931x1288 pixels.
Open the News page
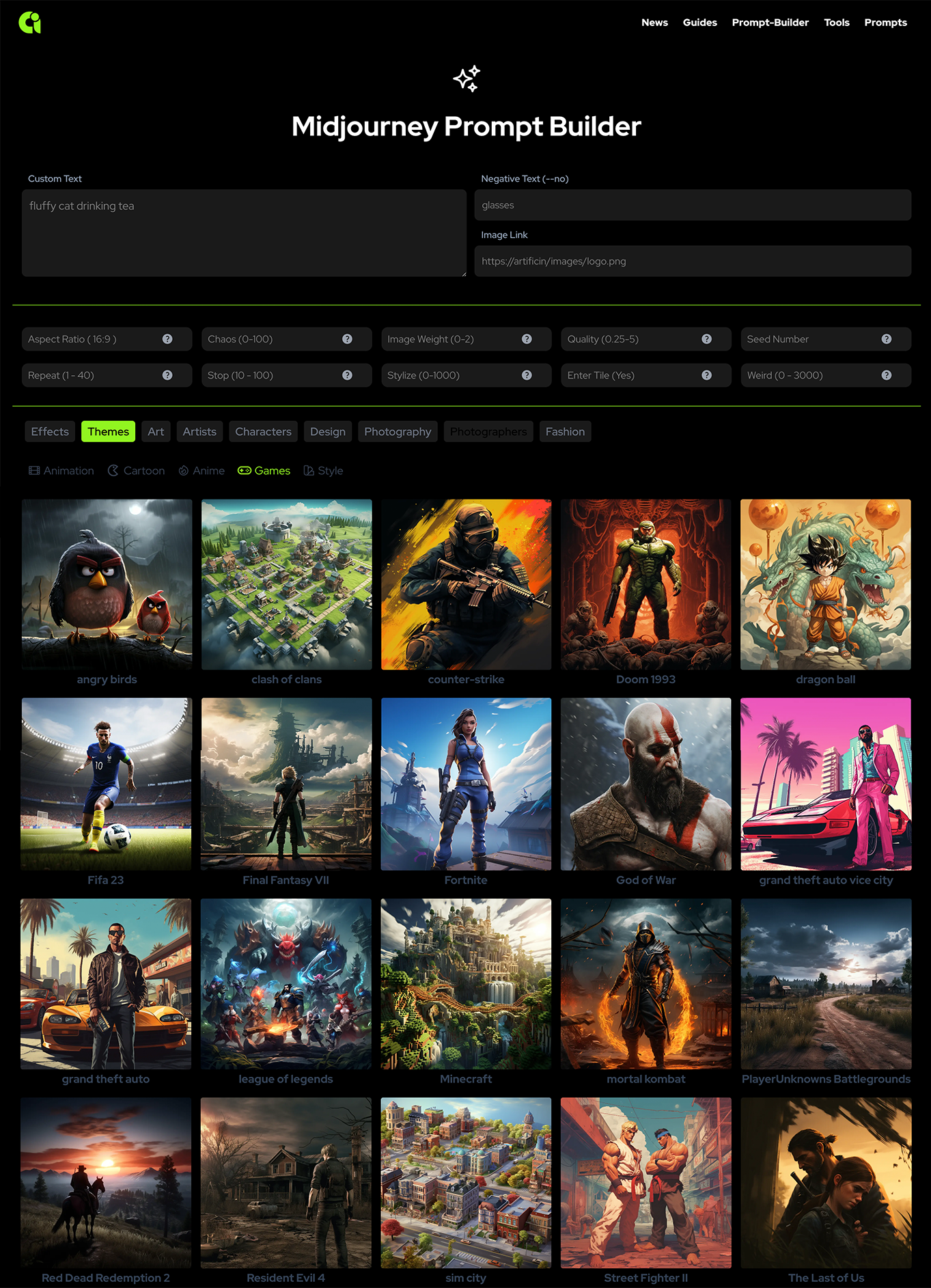654,23
